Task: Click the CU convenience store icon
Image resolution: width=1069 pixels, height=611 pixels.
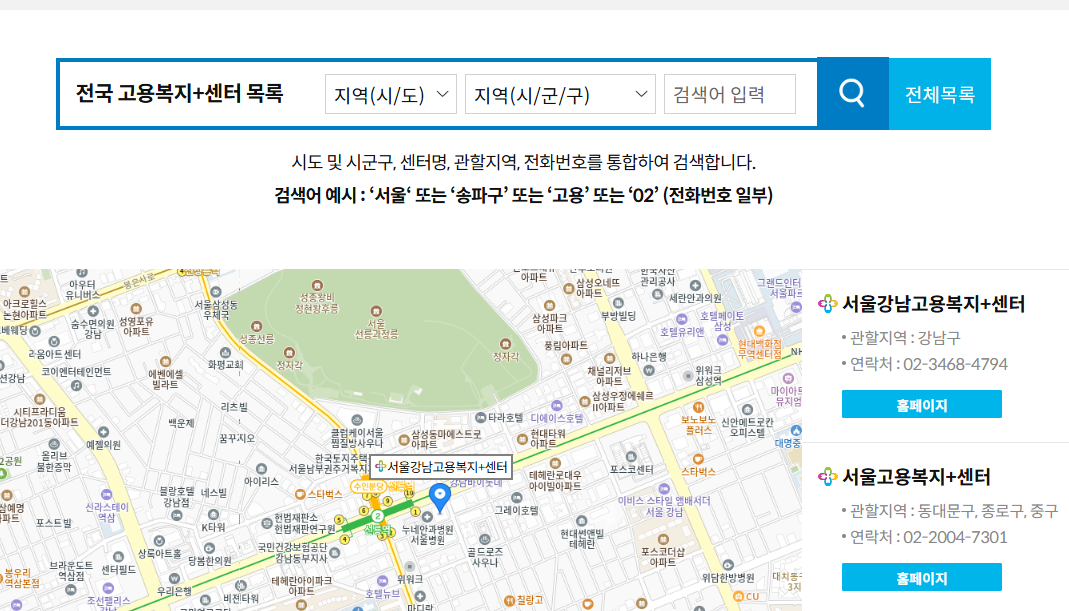Action: [738, 596]
